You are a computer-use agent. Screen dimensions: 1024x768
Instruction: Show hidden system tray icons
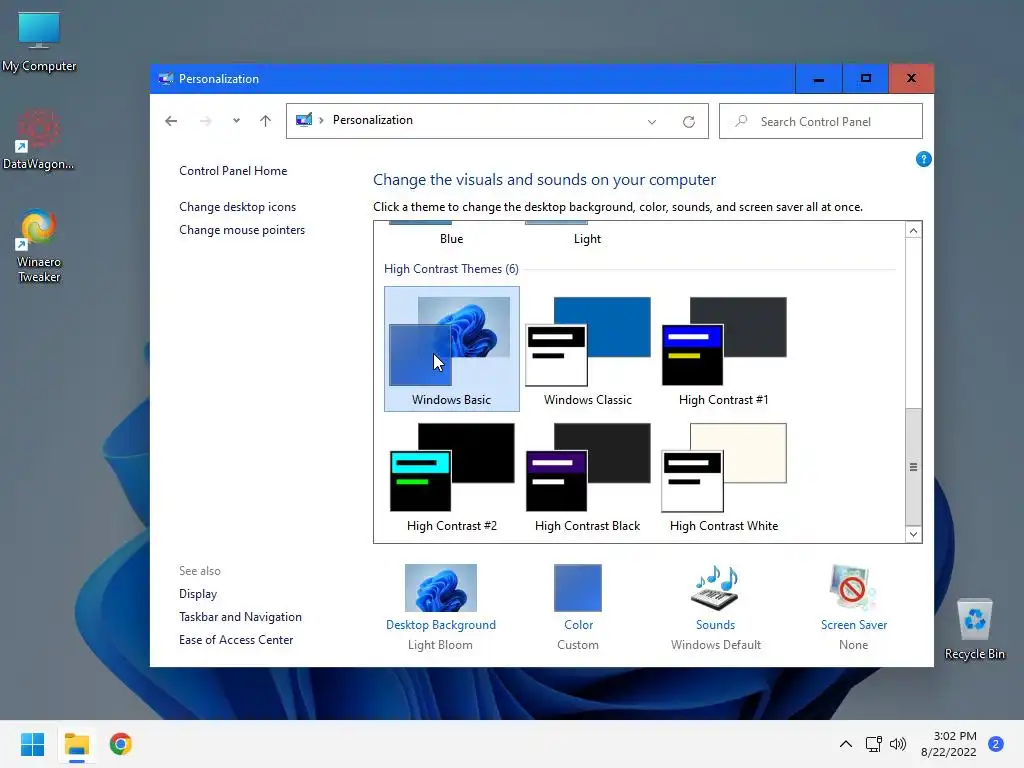point(846,744)
